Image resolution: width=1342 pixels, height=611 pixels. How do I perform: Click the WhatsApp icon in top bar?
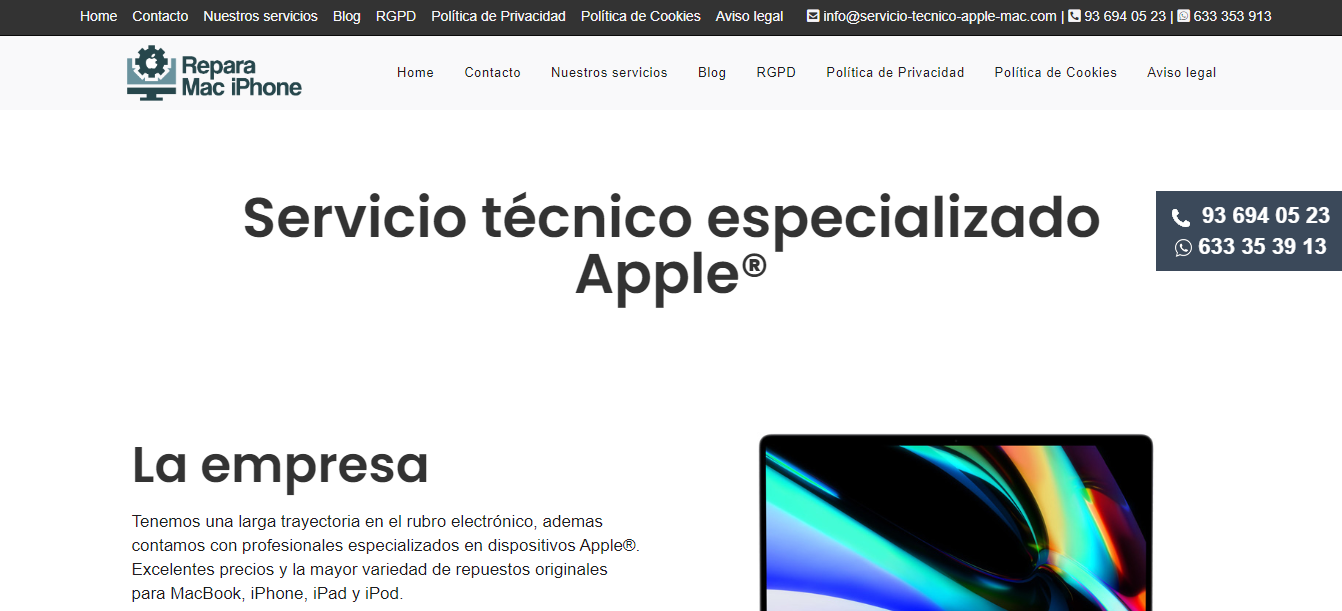click(x=1183, y=16)
